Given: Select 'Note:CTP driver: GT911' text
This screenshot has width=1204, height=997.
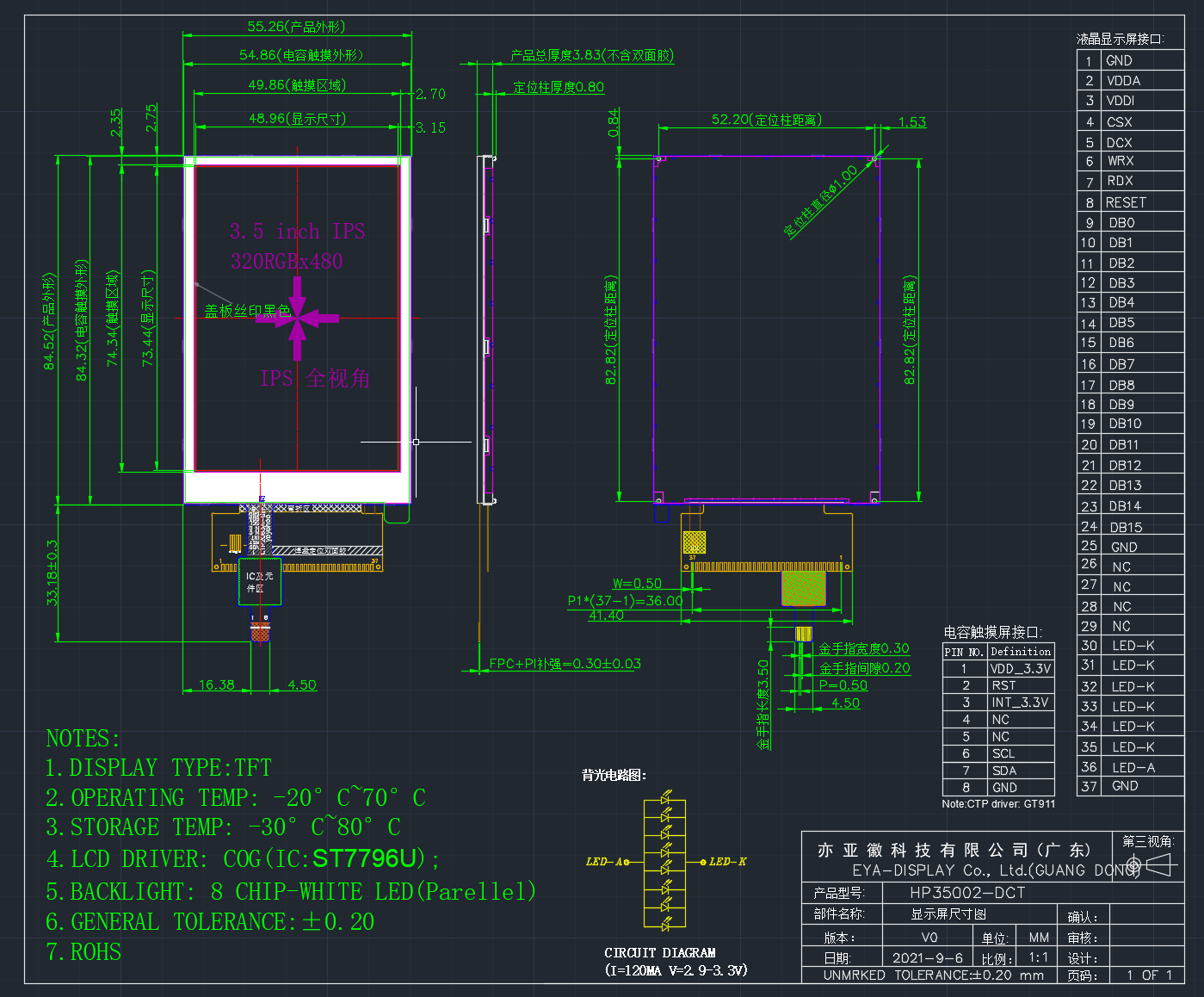Looking at the screenshot, I should [998, 804].
